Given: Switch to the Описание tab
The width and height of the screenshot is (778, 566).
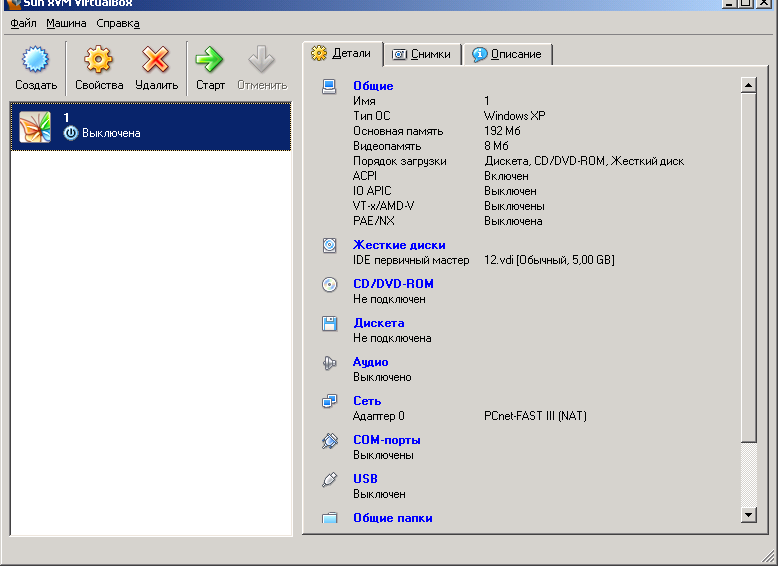Looking at the screenshot, I should [x=508, y=54].
